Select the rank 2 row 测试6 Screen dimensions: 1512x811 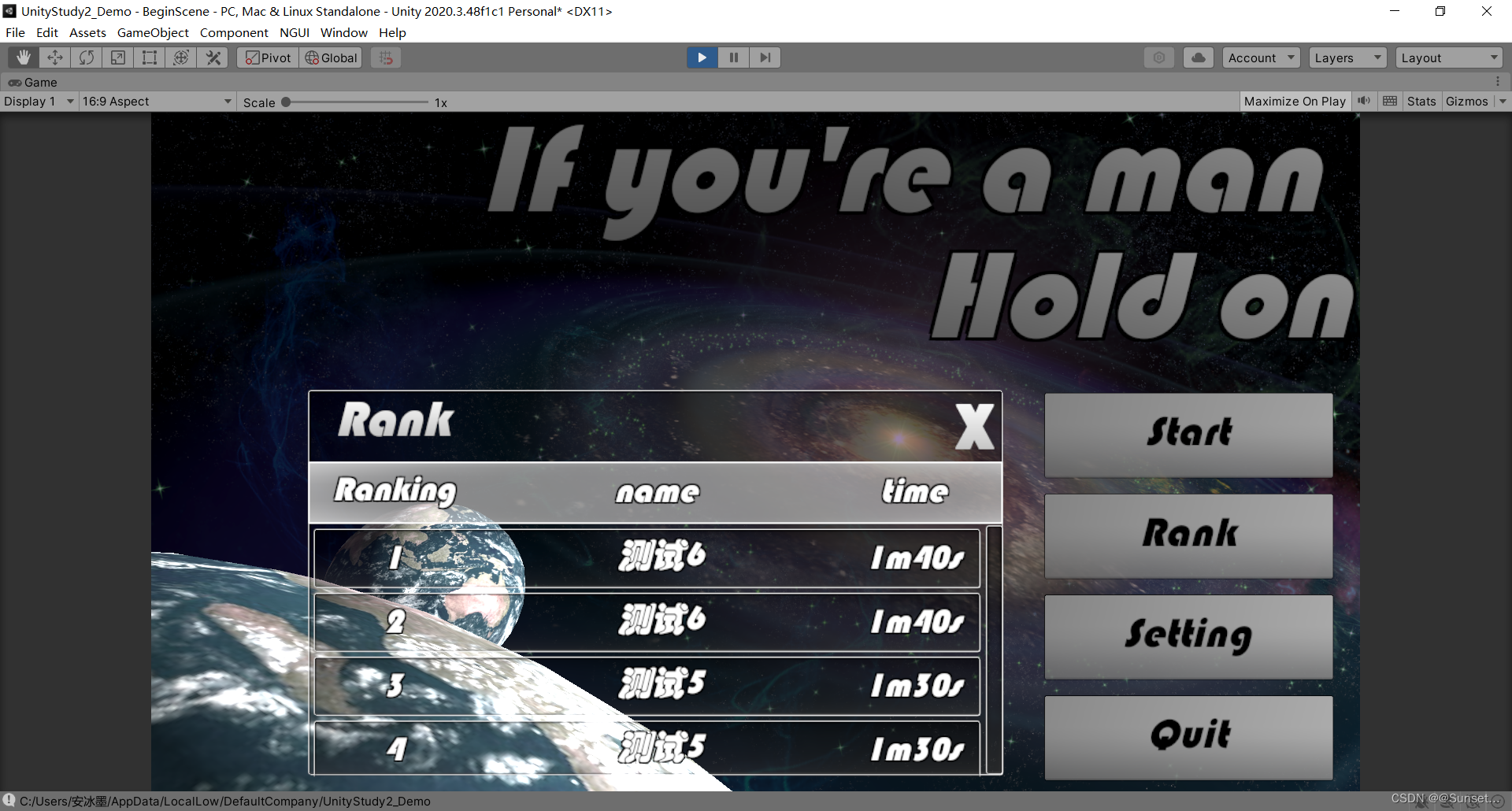[x=647, y=622]
